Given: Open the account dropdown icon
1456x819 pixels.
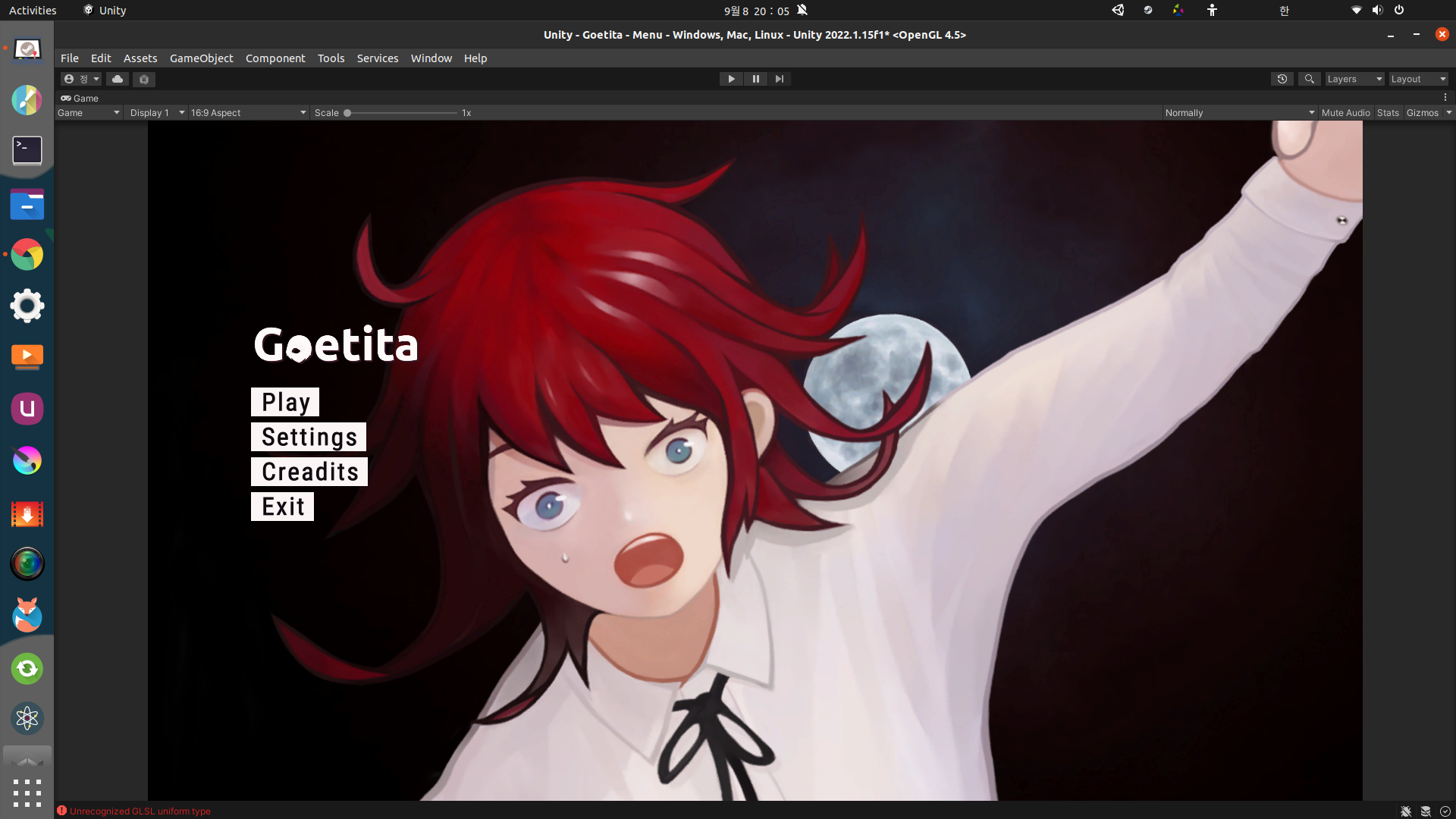Looking at the screenshot, I should tap(80, 79).
